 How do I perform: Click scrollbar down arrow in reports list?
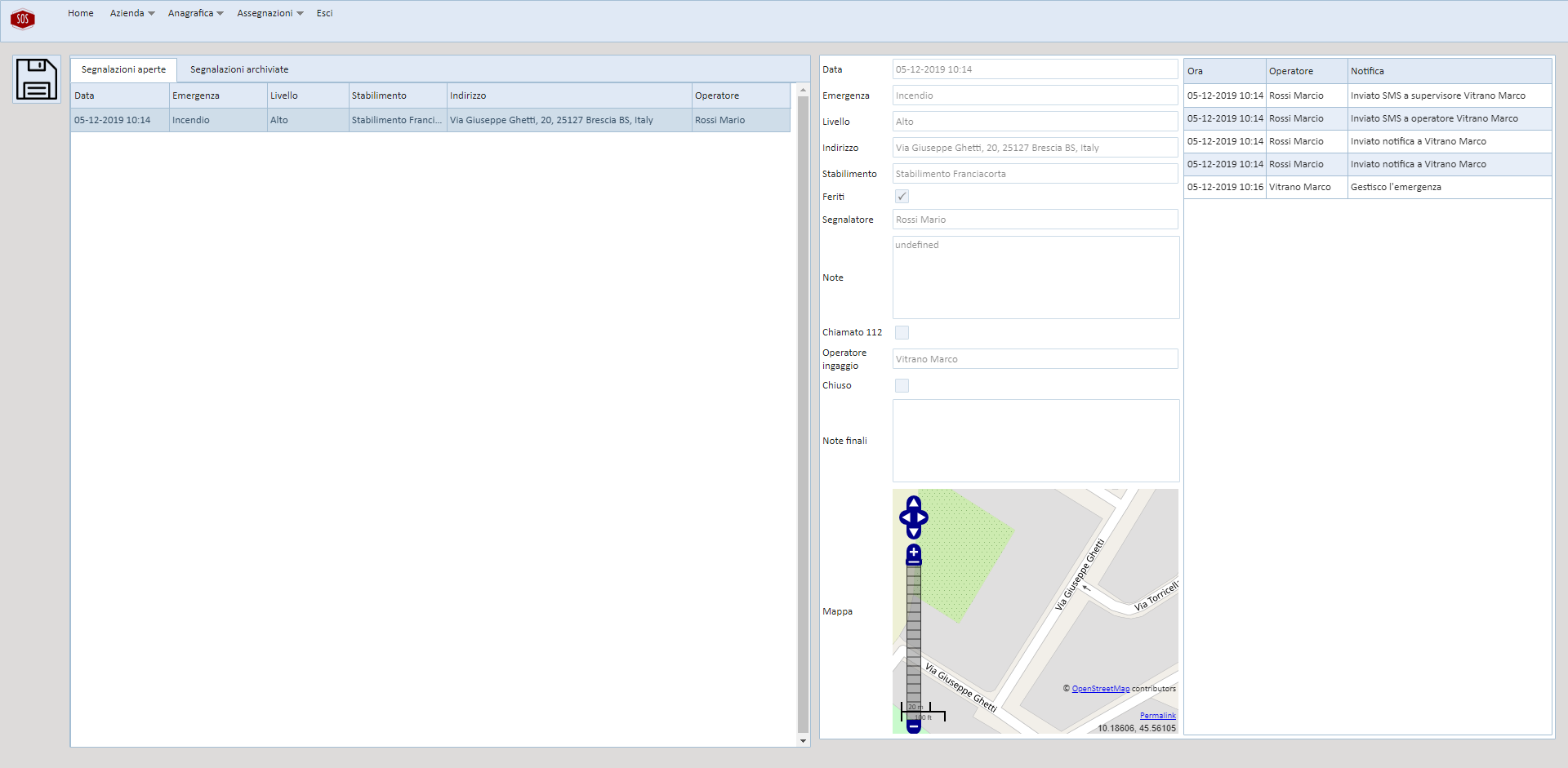pos(803,741)
